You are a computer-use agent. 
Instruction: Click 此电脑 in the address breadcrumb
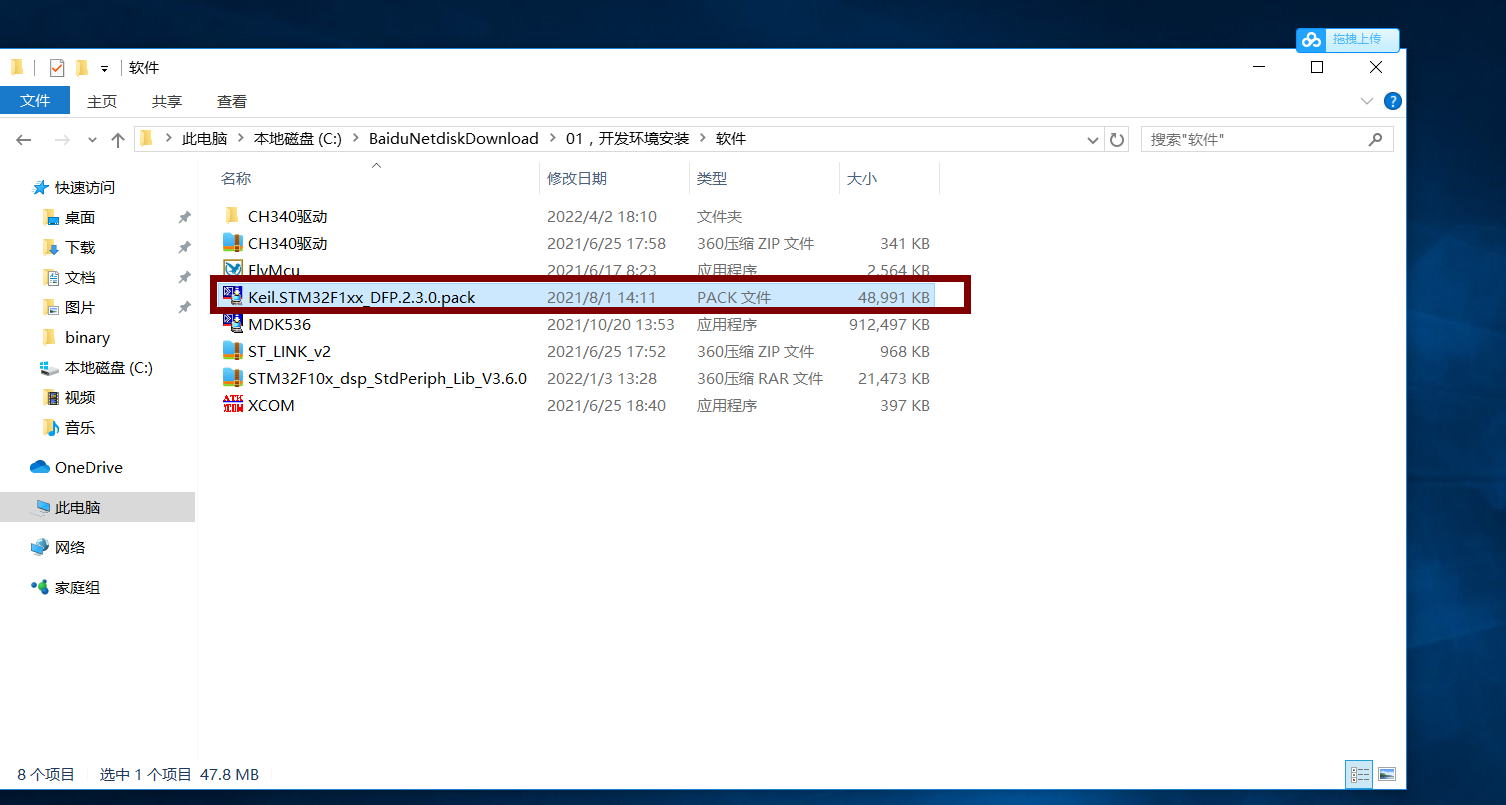tap(204, 139)
